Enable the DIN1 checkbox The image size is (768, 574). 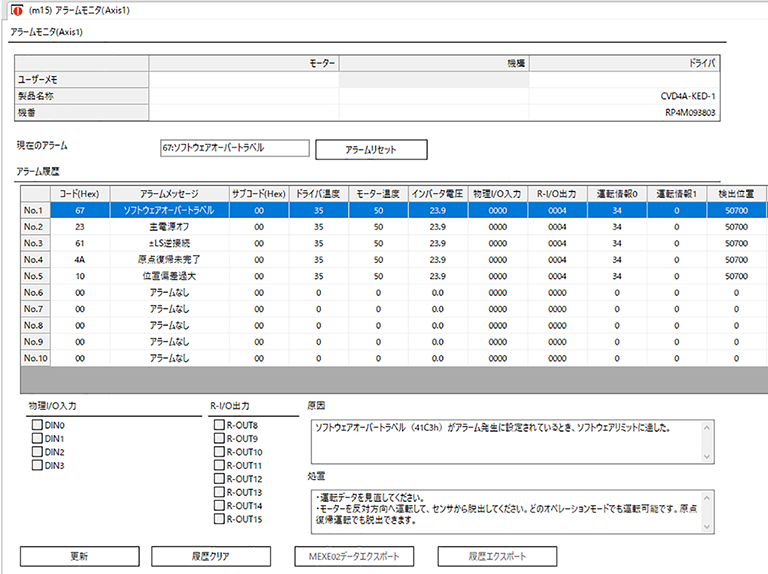(37, 439)
